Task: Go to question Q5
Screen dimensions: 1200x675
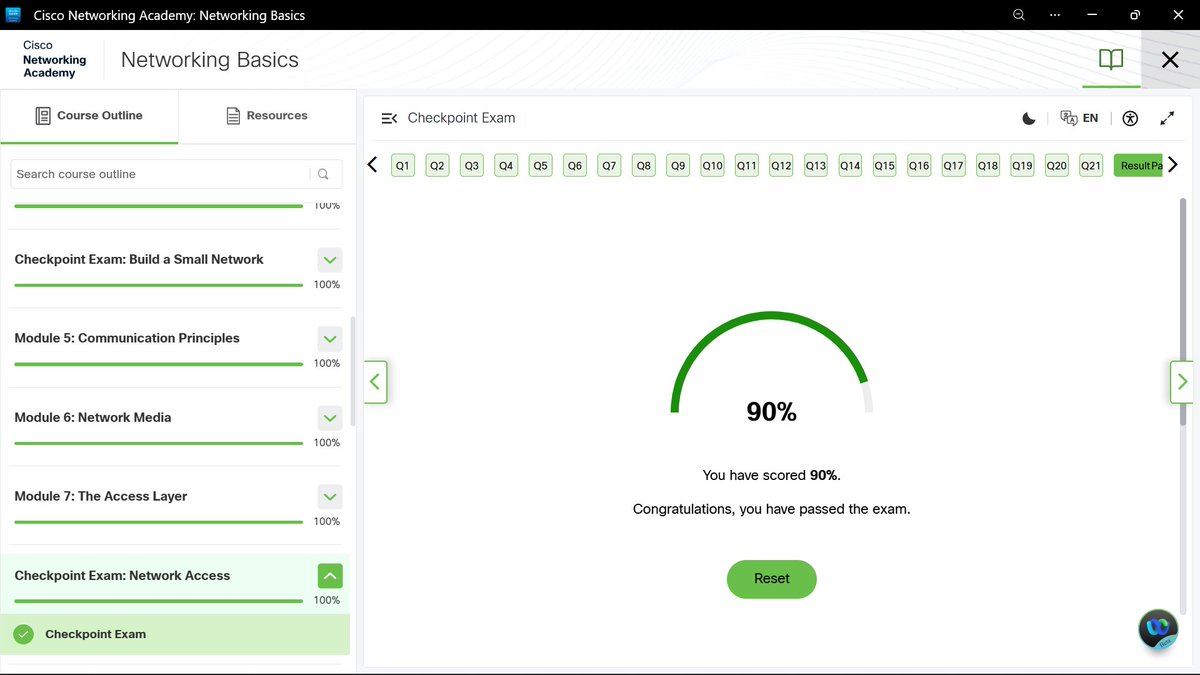Action: [540, 166]
